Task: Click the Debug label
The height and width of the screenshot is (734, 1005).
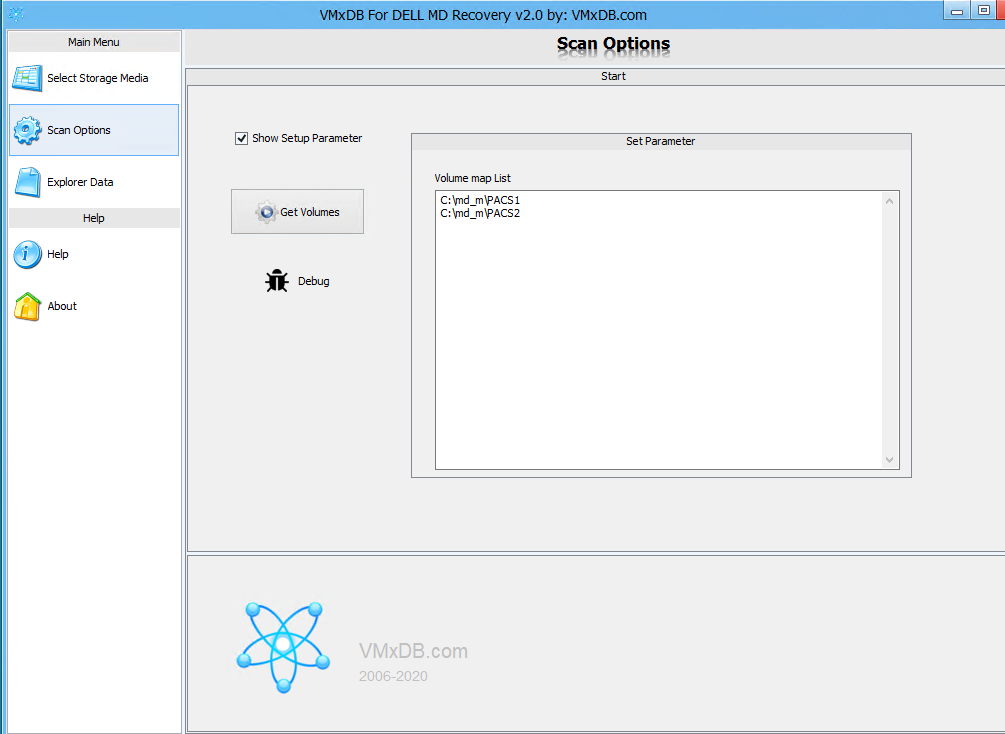Action: [x=313, y=281]
